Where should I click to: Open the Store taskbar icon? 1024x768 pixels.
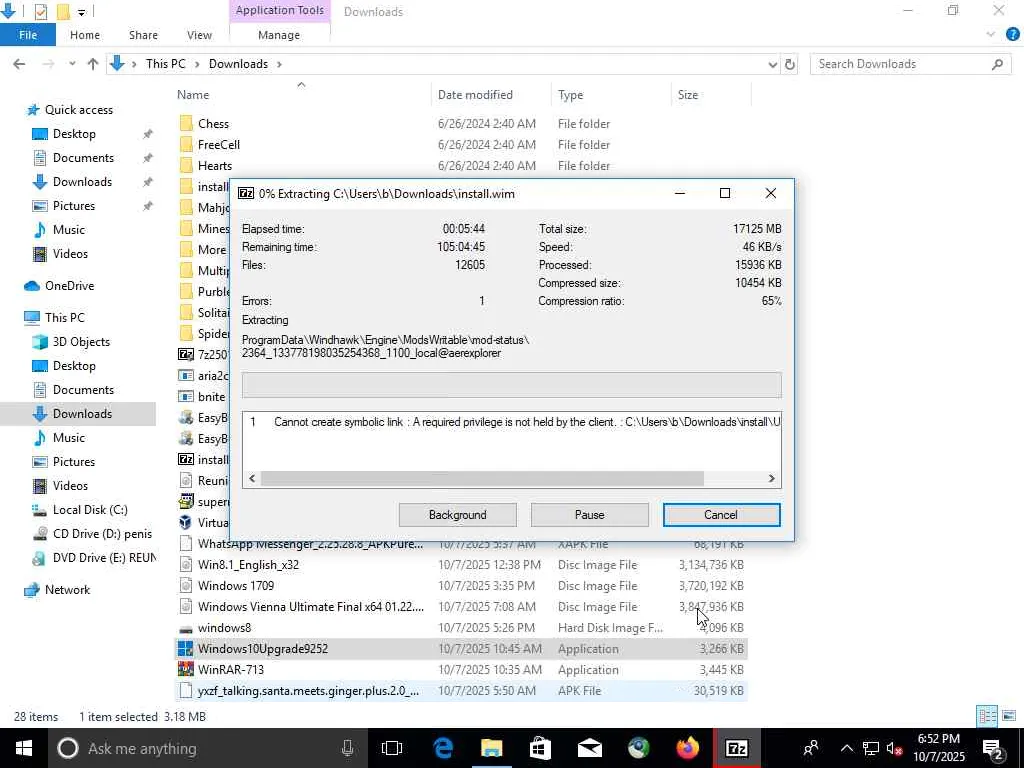pos(541,748)
